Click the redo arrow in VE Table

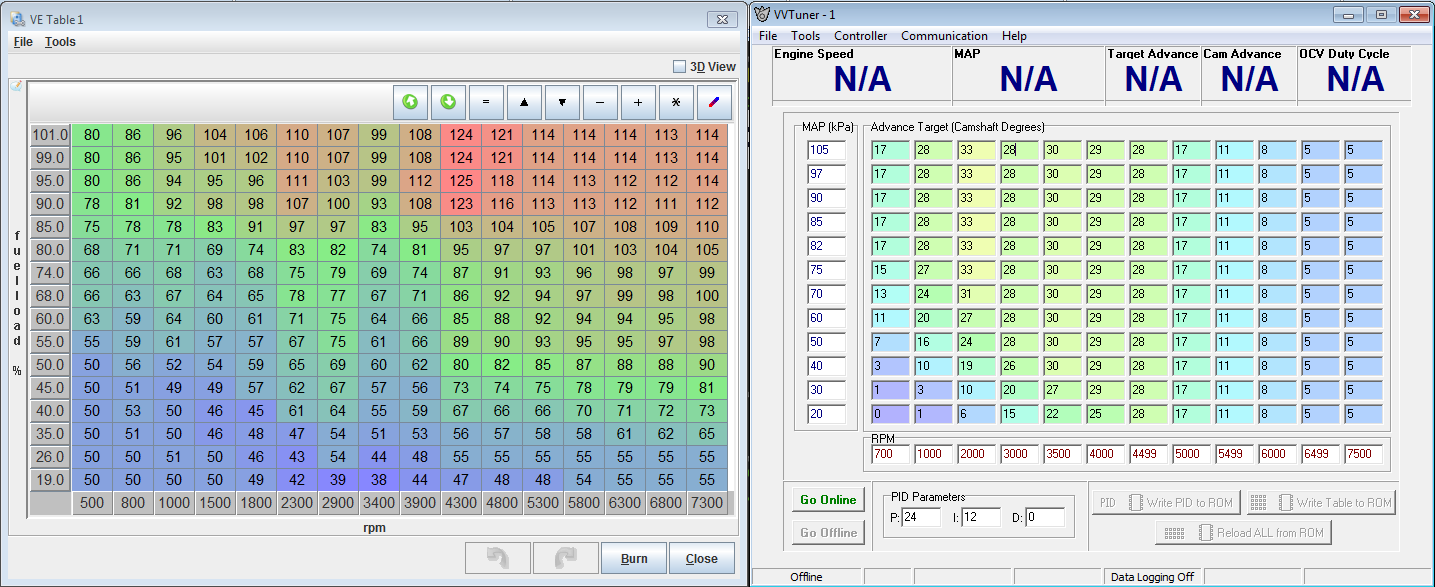pos(565,557)
